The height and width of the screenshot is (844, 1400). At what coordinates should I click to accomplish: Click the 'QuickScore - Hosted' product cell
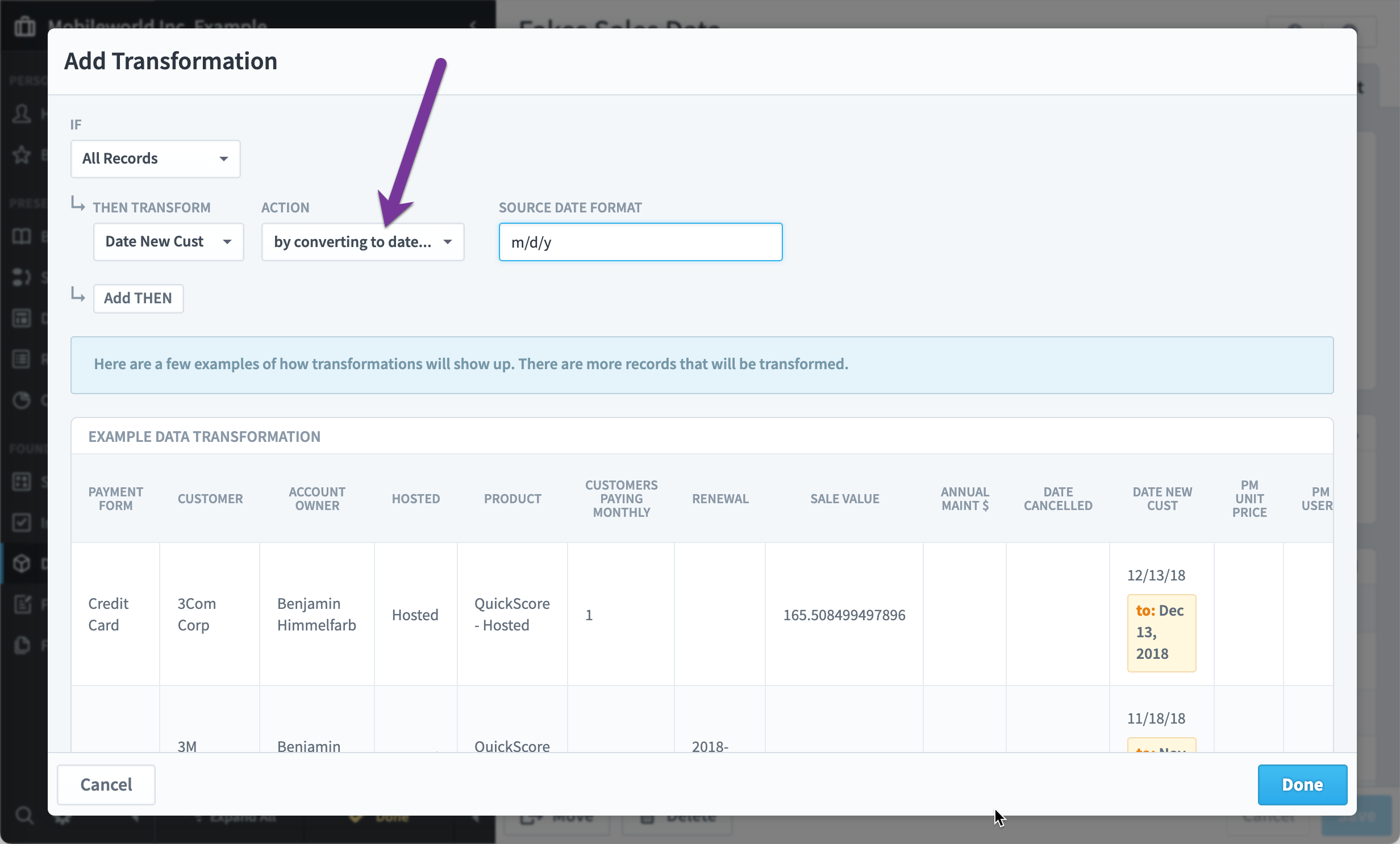click(512, 614)
